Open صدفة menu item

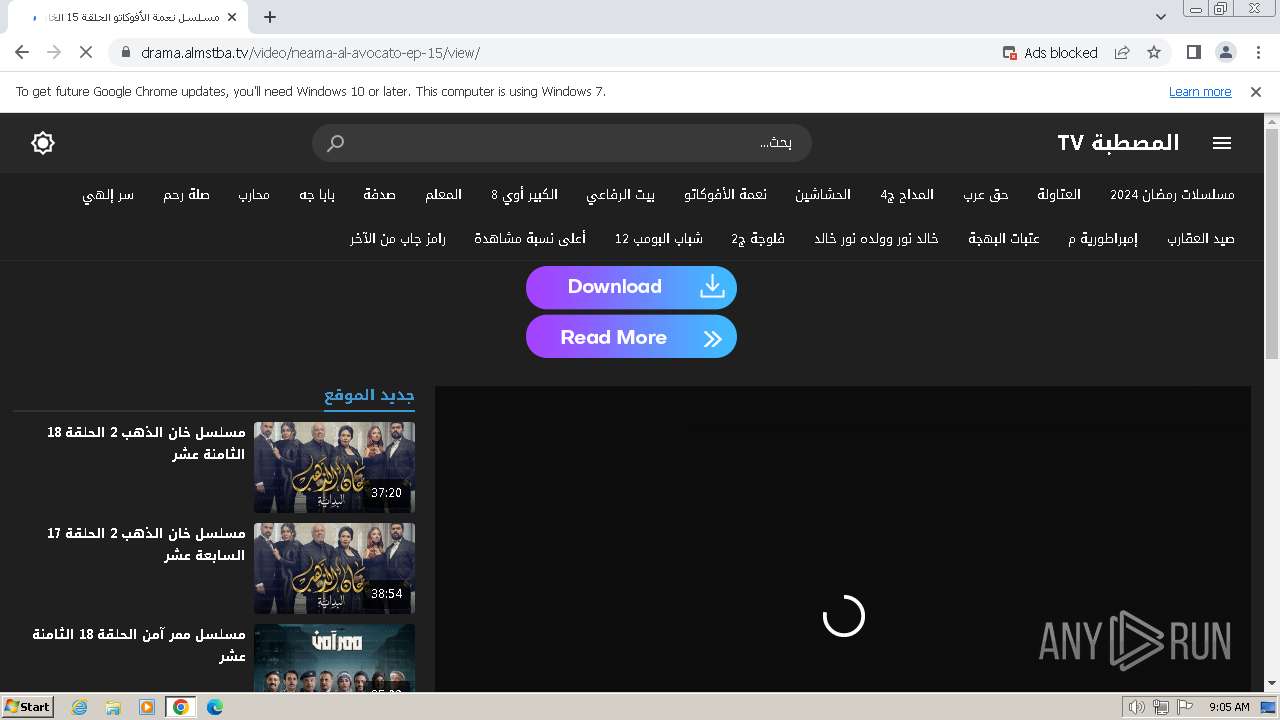pyautogui.click(x=379, y=195)
